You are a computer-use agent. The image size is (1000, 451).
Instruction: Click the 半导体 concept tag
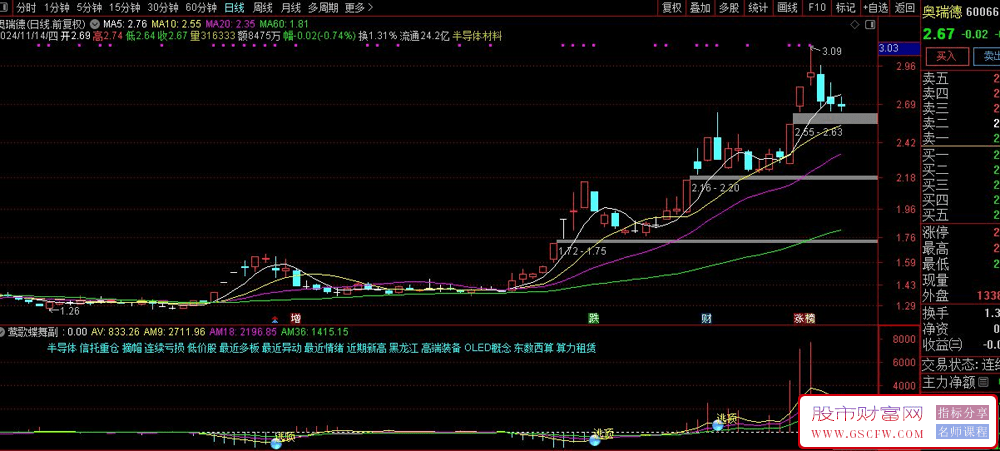point(61,348)
